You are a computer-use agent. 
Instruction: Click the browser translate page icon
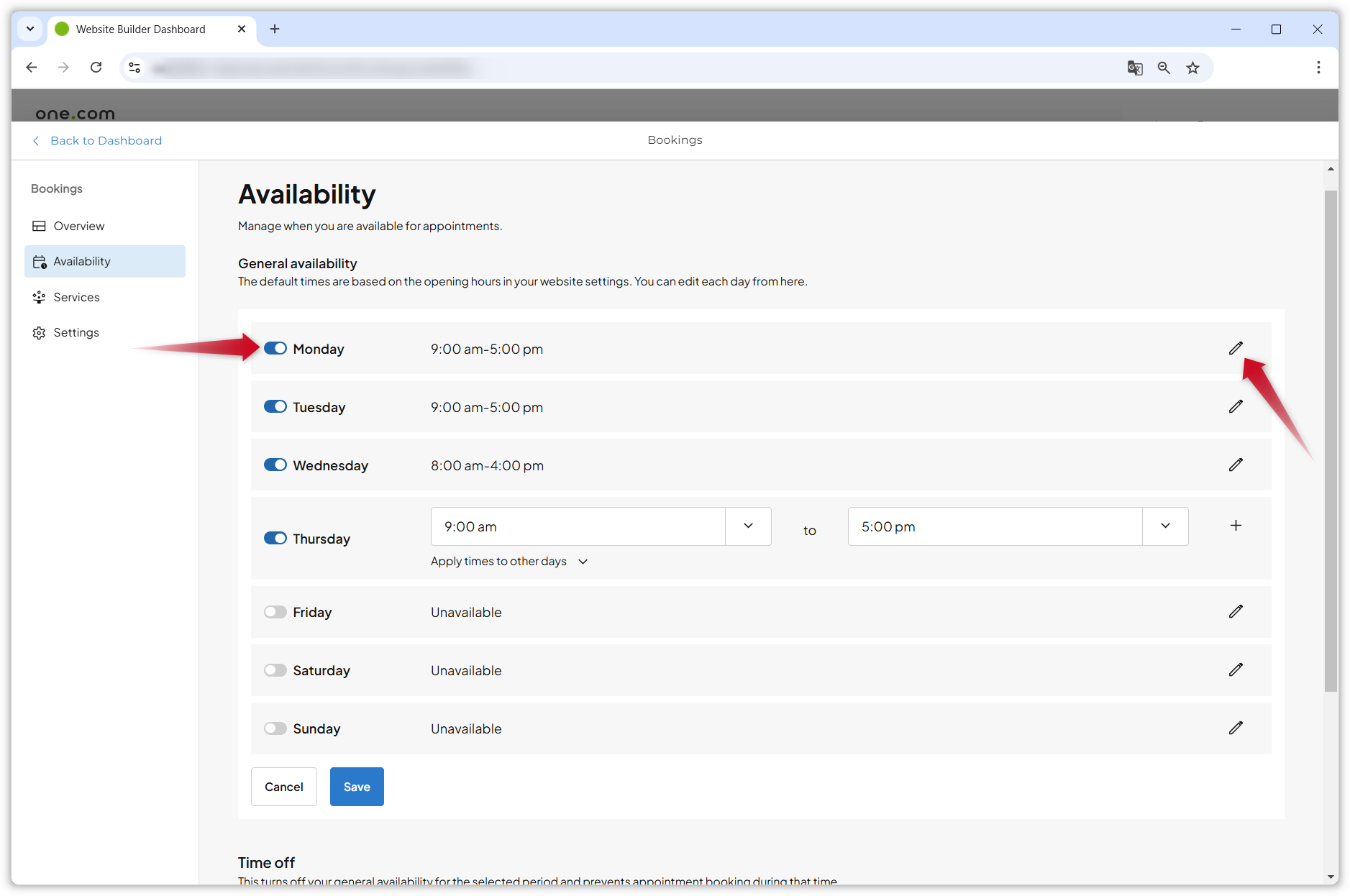1135,68
